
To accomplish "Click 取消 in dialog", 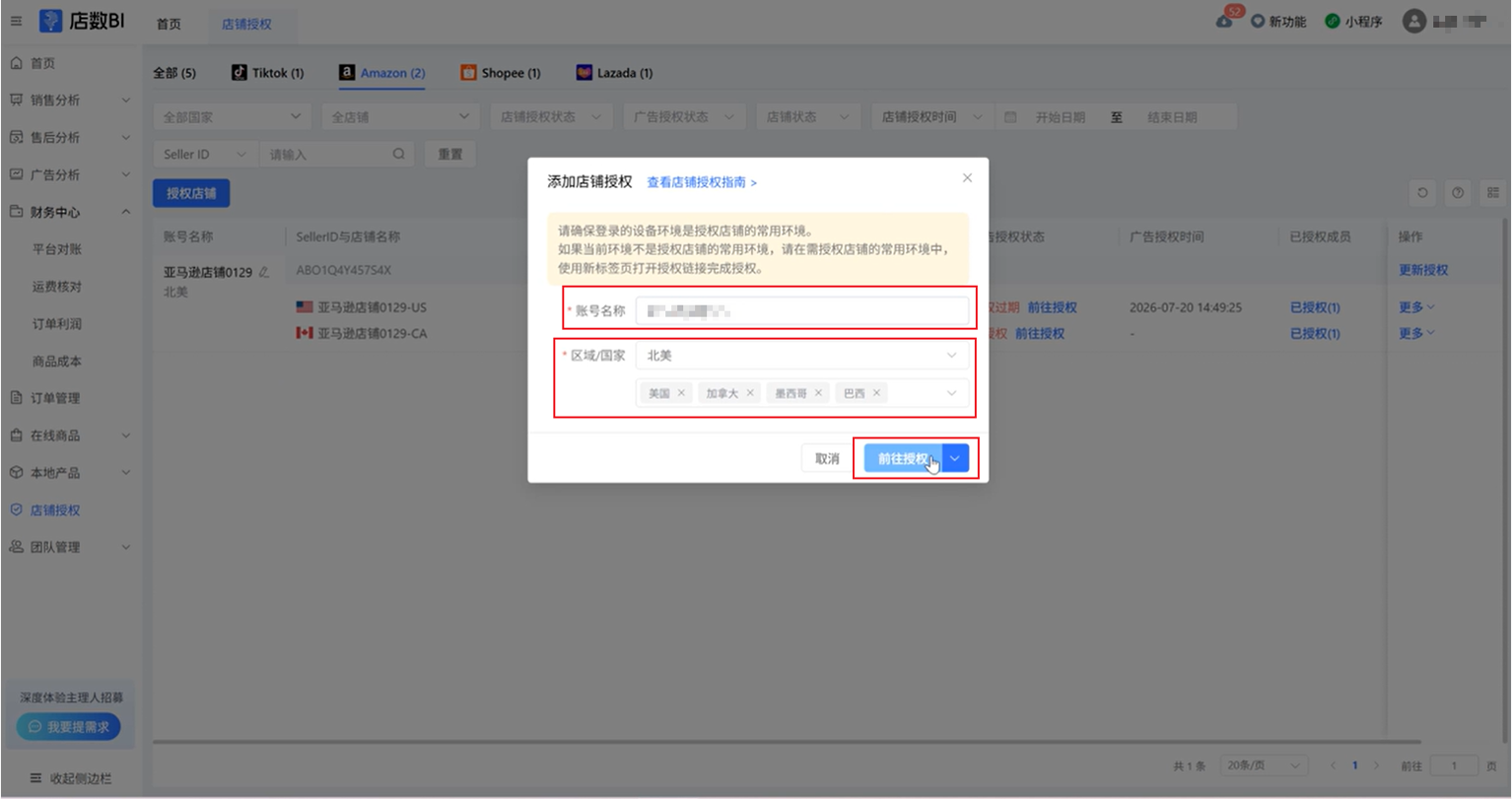I will pos(827,459).
